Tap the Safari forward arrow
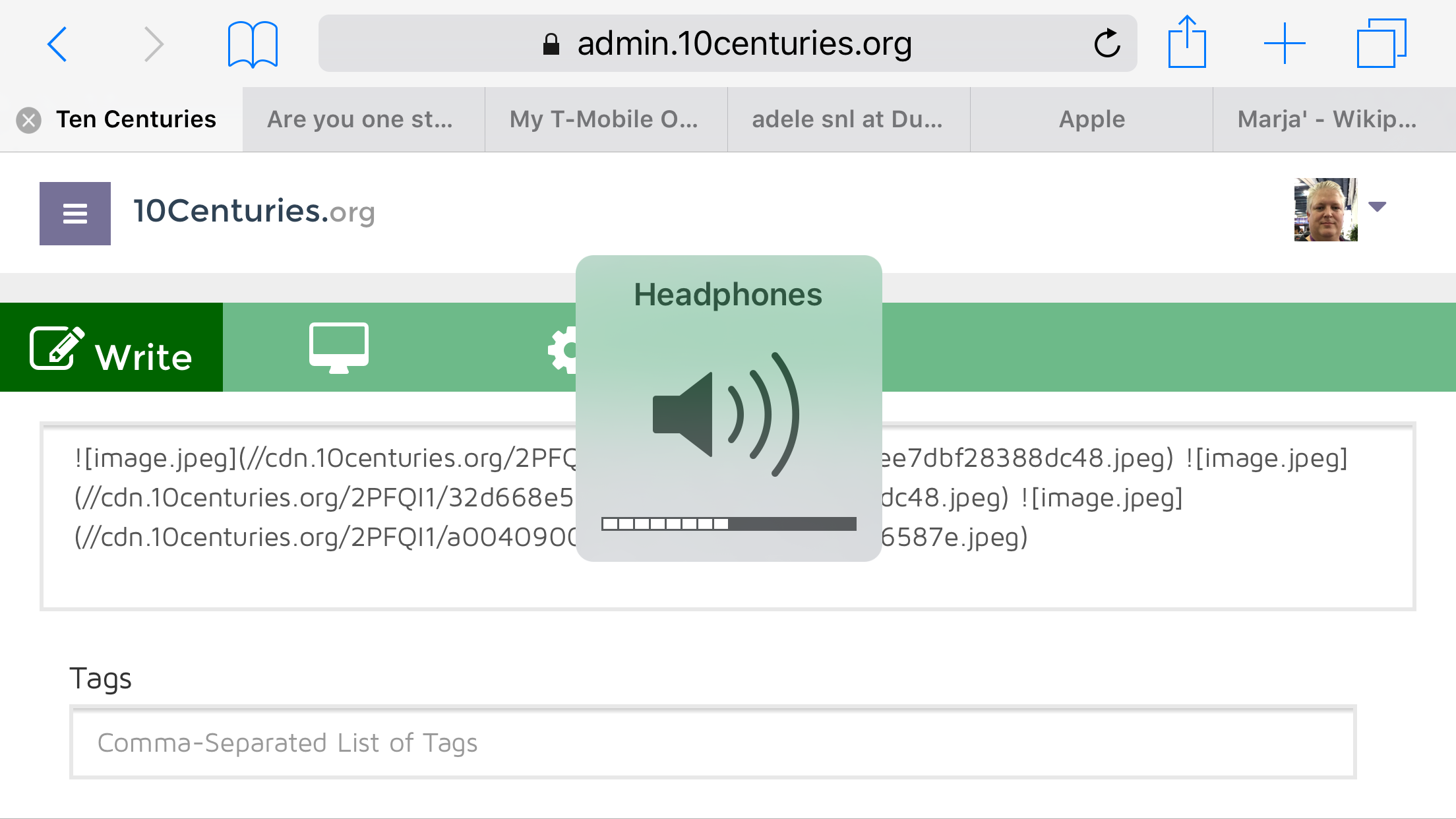The width and height of the screenshot is (1456, 819). 153,44
